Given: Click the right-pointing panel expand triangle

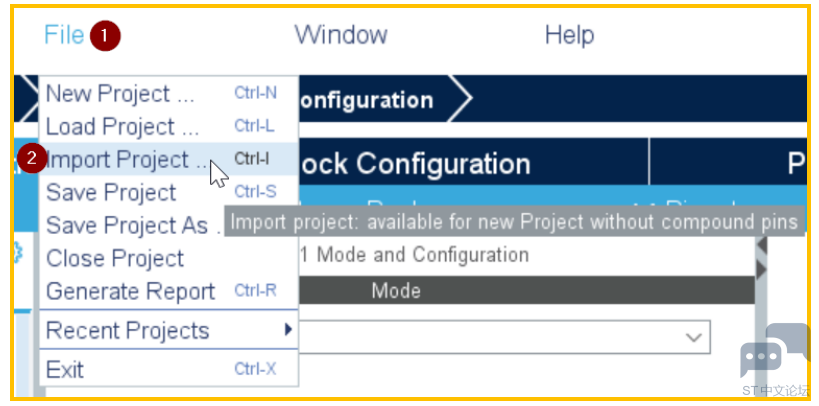Looking at the screenshot, I should coord(761,270).
